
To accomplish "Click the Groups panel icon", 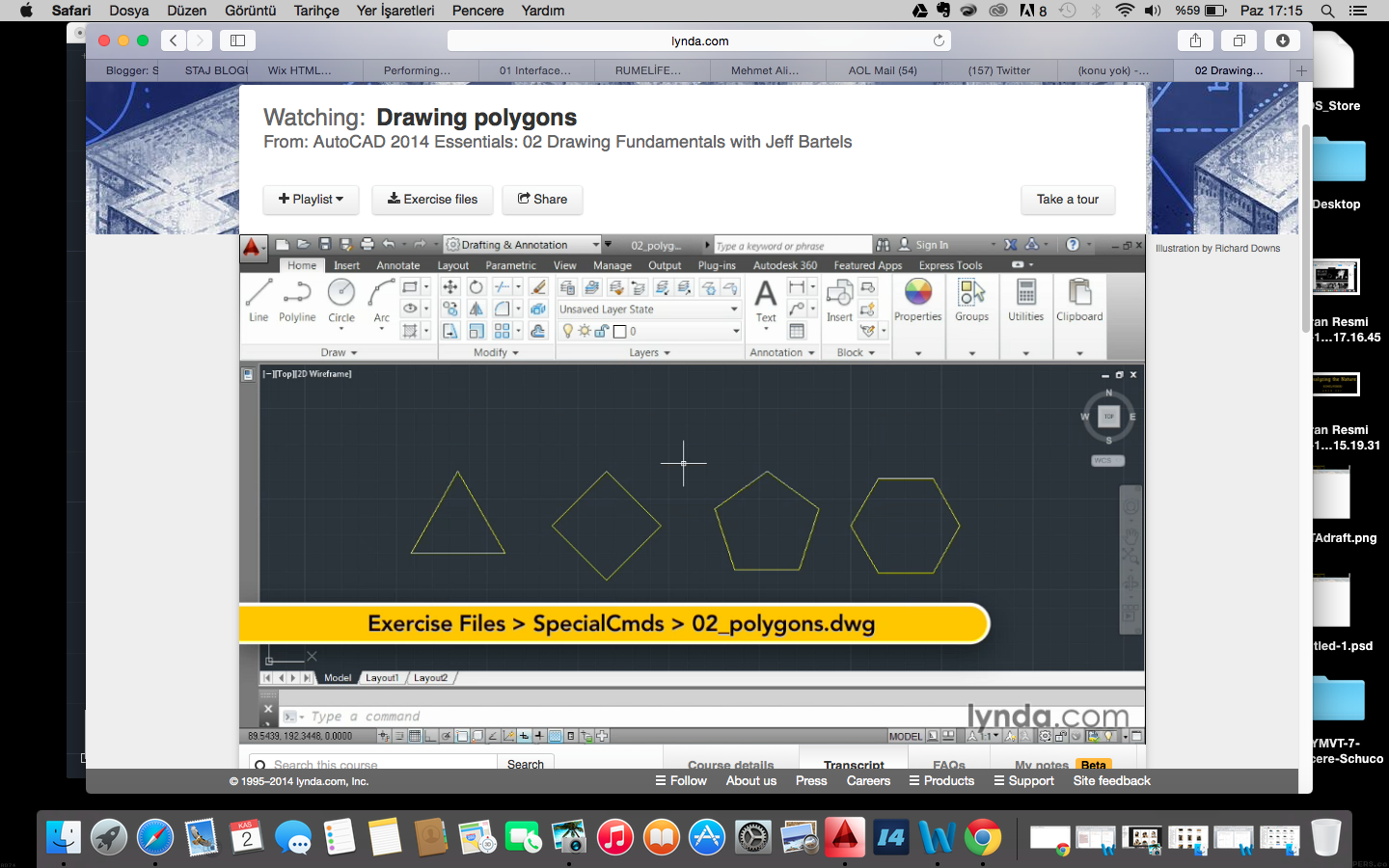I will coord(971,300).
